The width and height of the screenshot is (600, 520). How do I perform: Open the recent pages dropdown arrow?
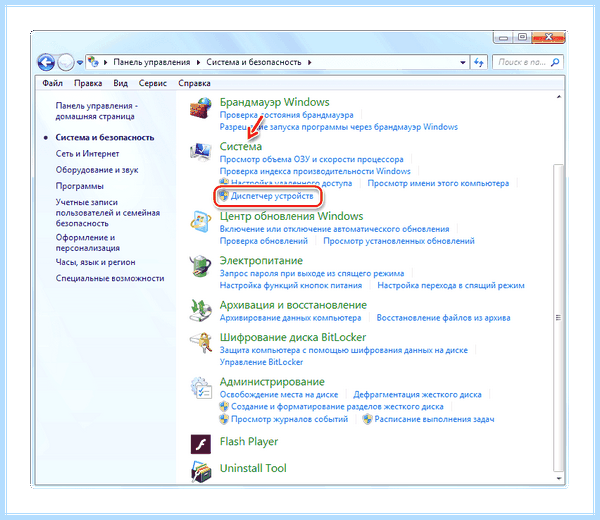80,62
